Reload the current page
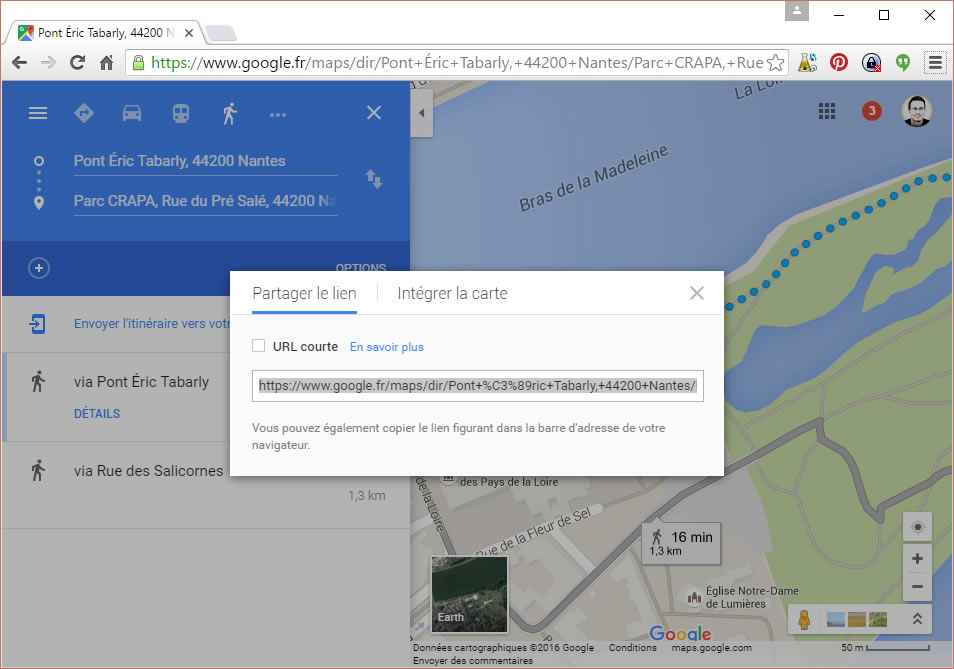The width and height of the screenshot is (954, 669). 77,63
